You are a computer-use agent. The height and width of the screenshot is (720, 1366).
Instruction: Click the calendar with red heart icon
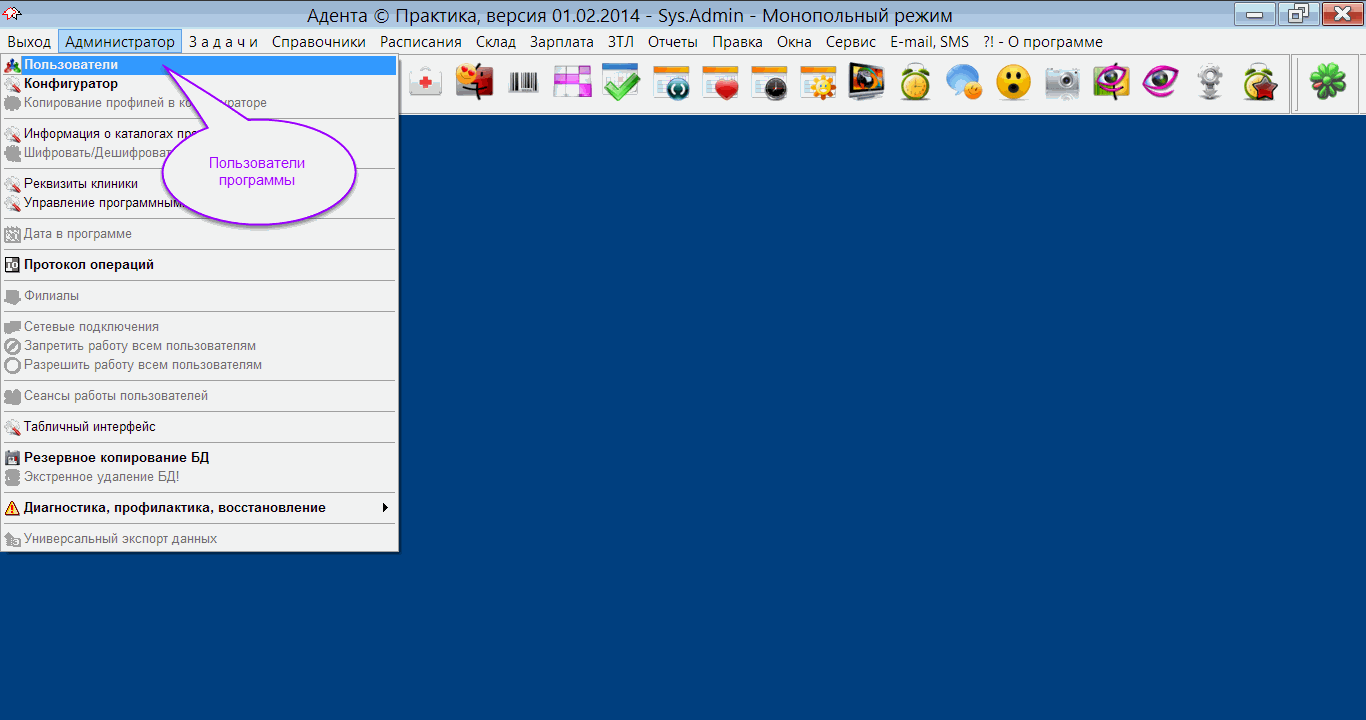719,83
